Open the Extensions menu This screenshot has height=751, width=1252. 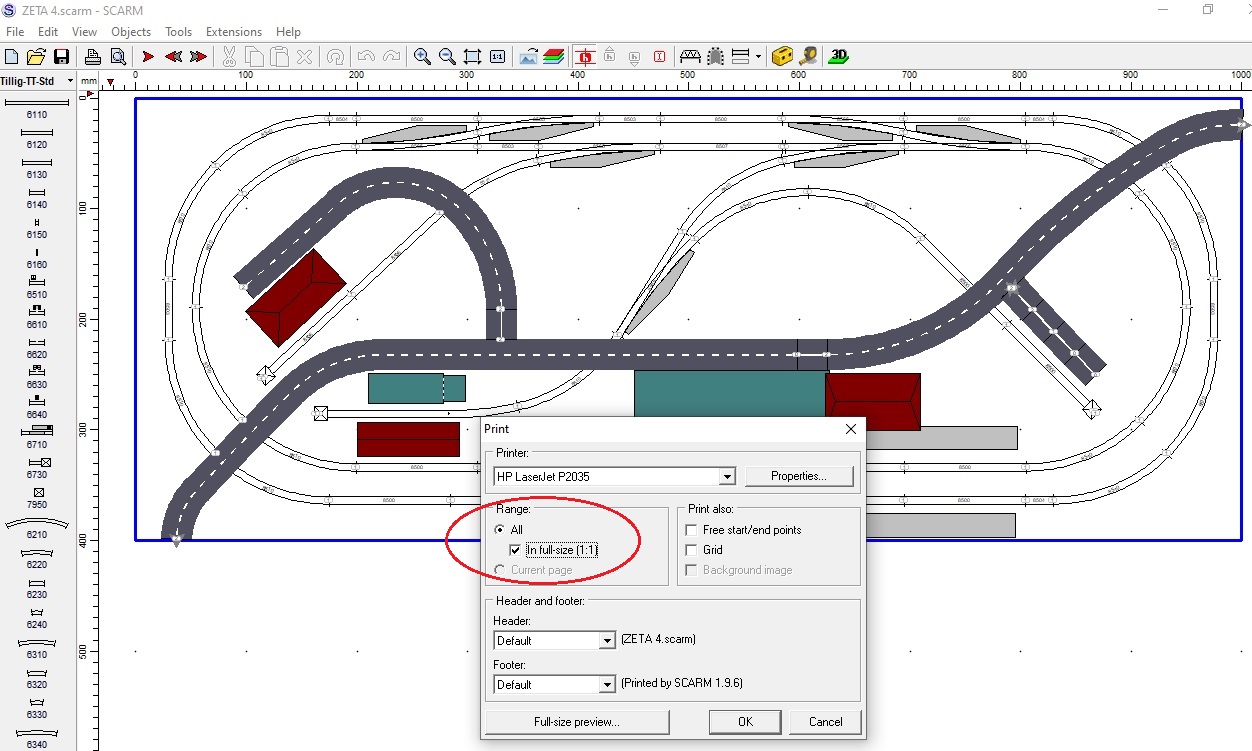tap(233, 32)
